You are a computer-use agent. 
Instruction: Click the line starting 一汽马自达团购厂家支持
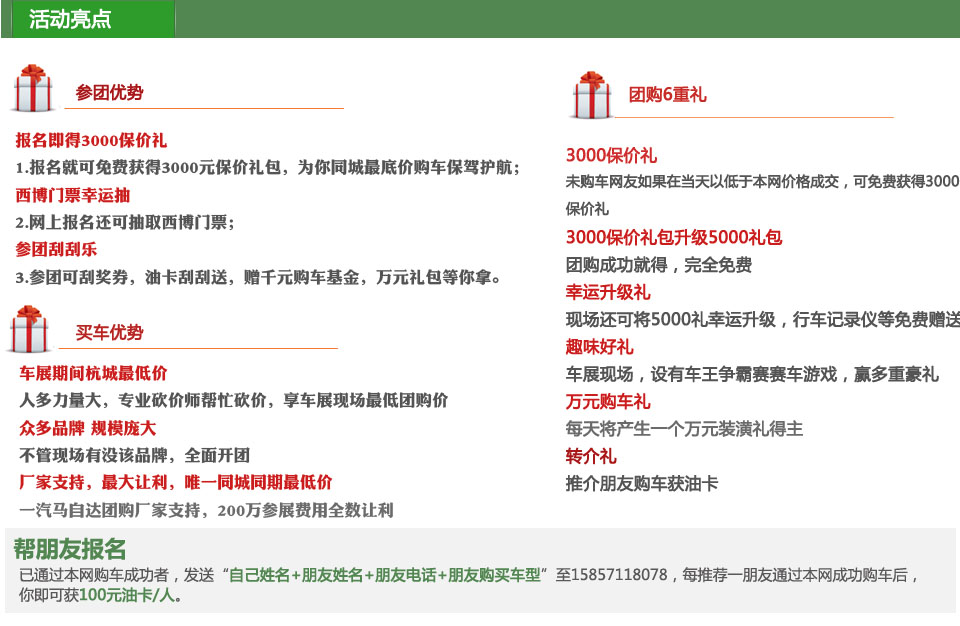206,510
